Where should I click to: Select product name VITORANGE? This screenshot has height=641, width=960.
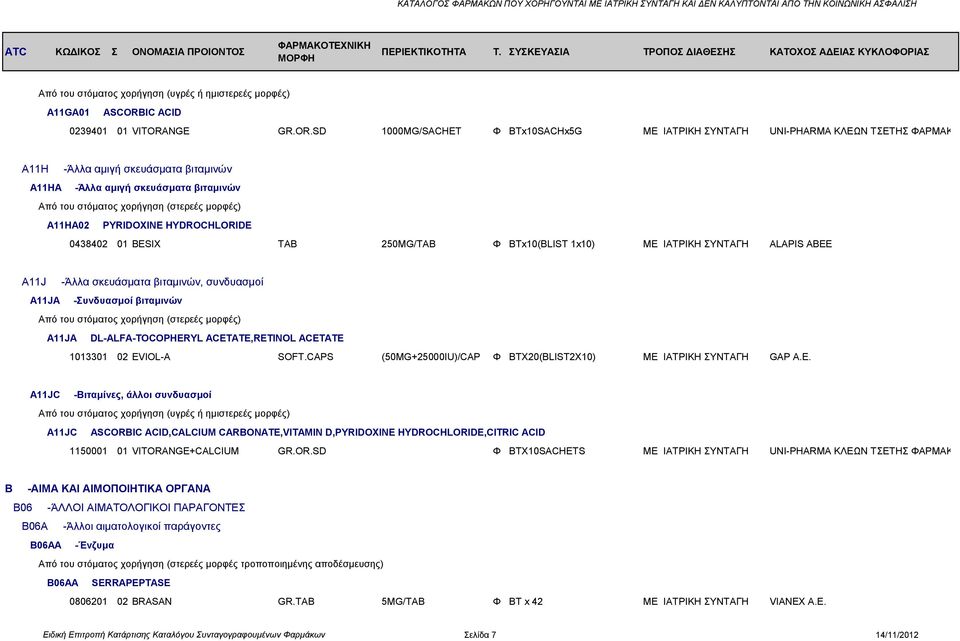160,131
